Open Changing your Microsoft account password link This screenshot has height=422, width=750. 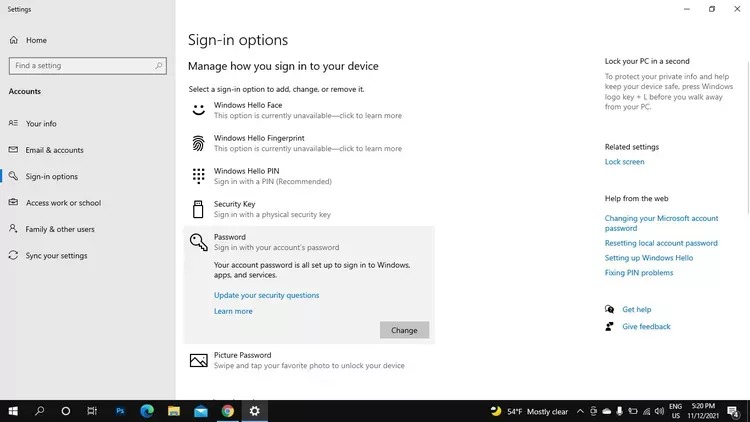661,223
